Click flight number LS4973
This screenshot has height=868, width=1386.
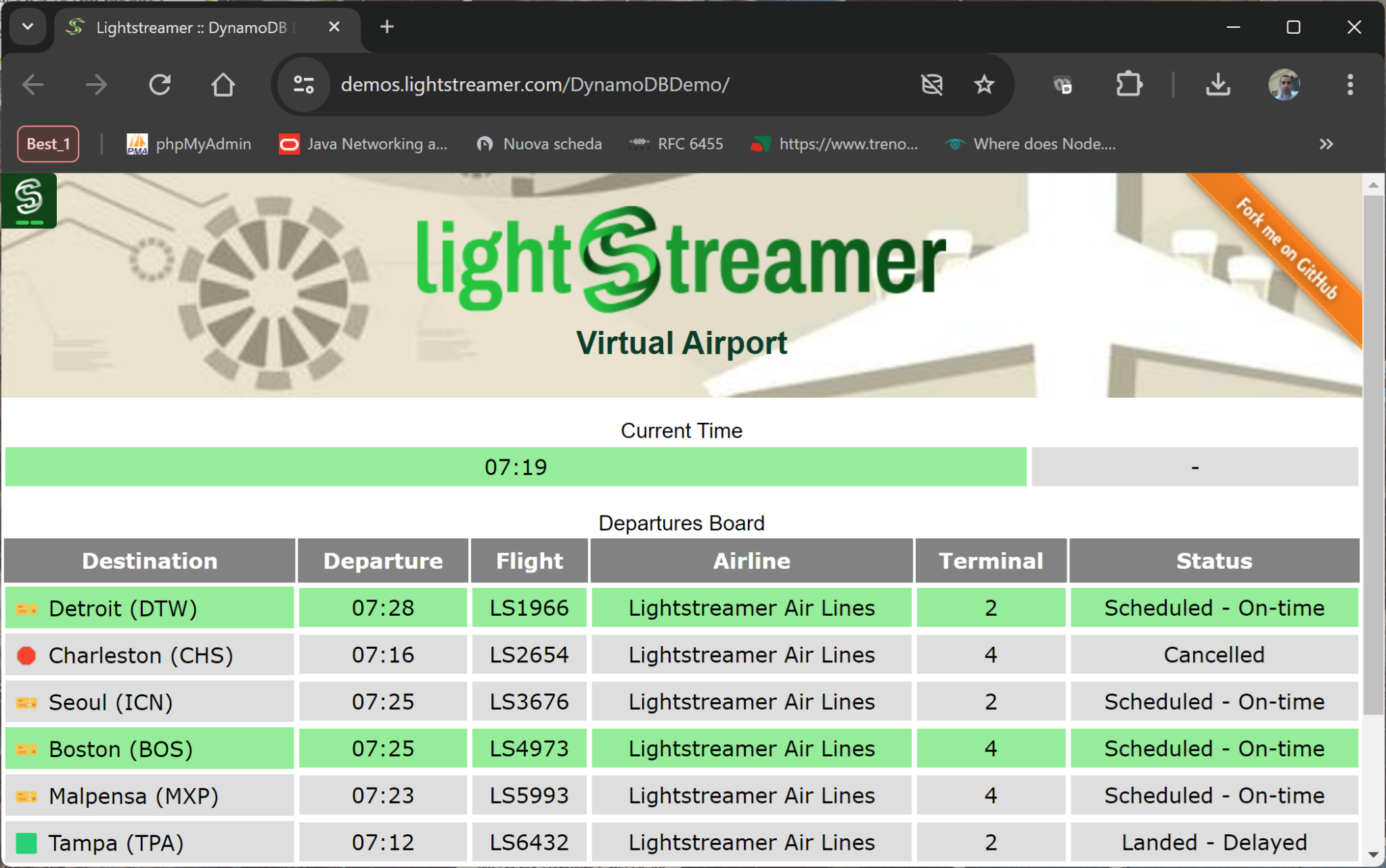[529, 749]
